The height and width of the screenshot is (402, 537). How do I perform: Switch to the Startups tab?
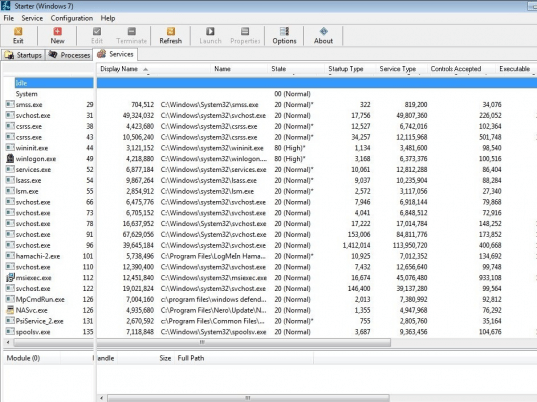click(x=23, y=55)
